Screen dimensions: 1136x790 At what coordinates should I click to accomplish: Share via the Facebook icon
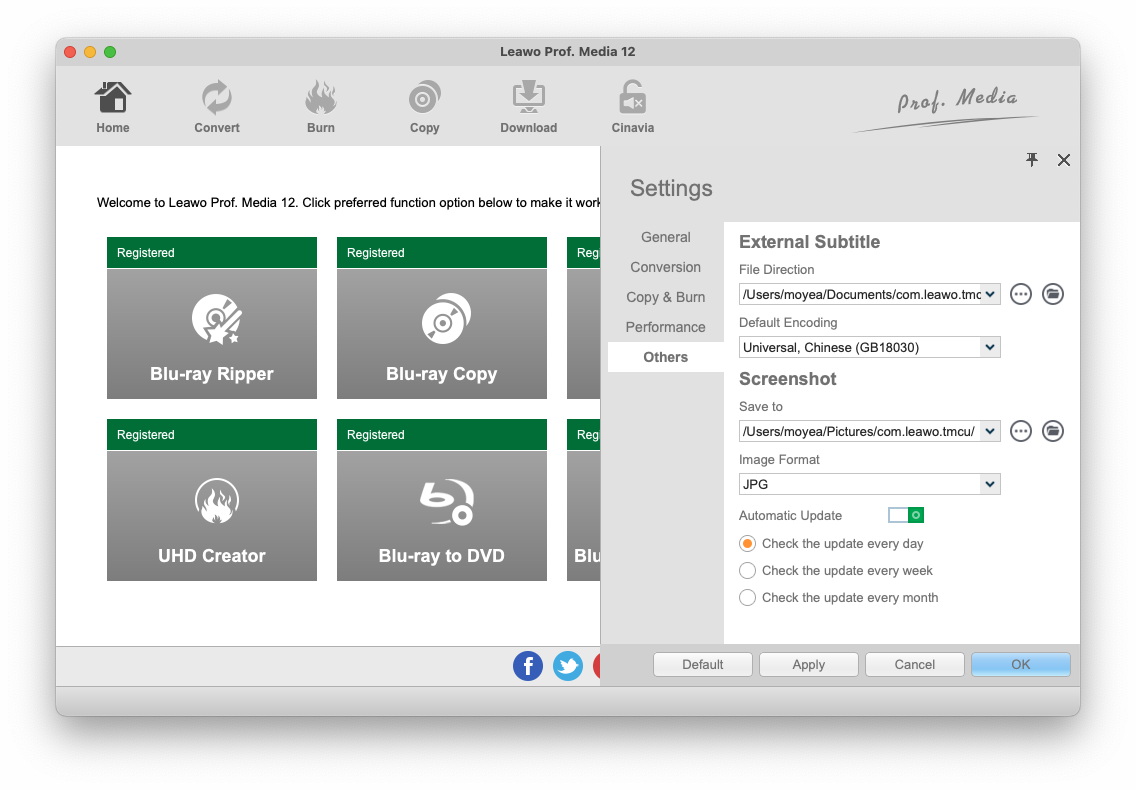(x=528, y=666)
